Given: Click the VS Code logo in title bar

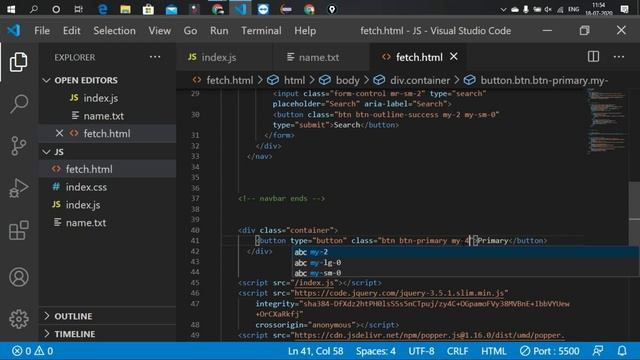Looking at the screenshot, I should [x=13, y=31].
